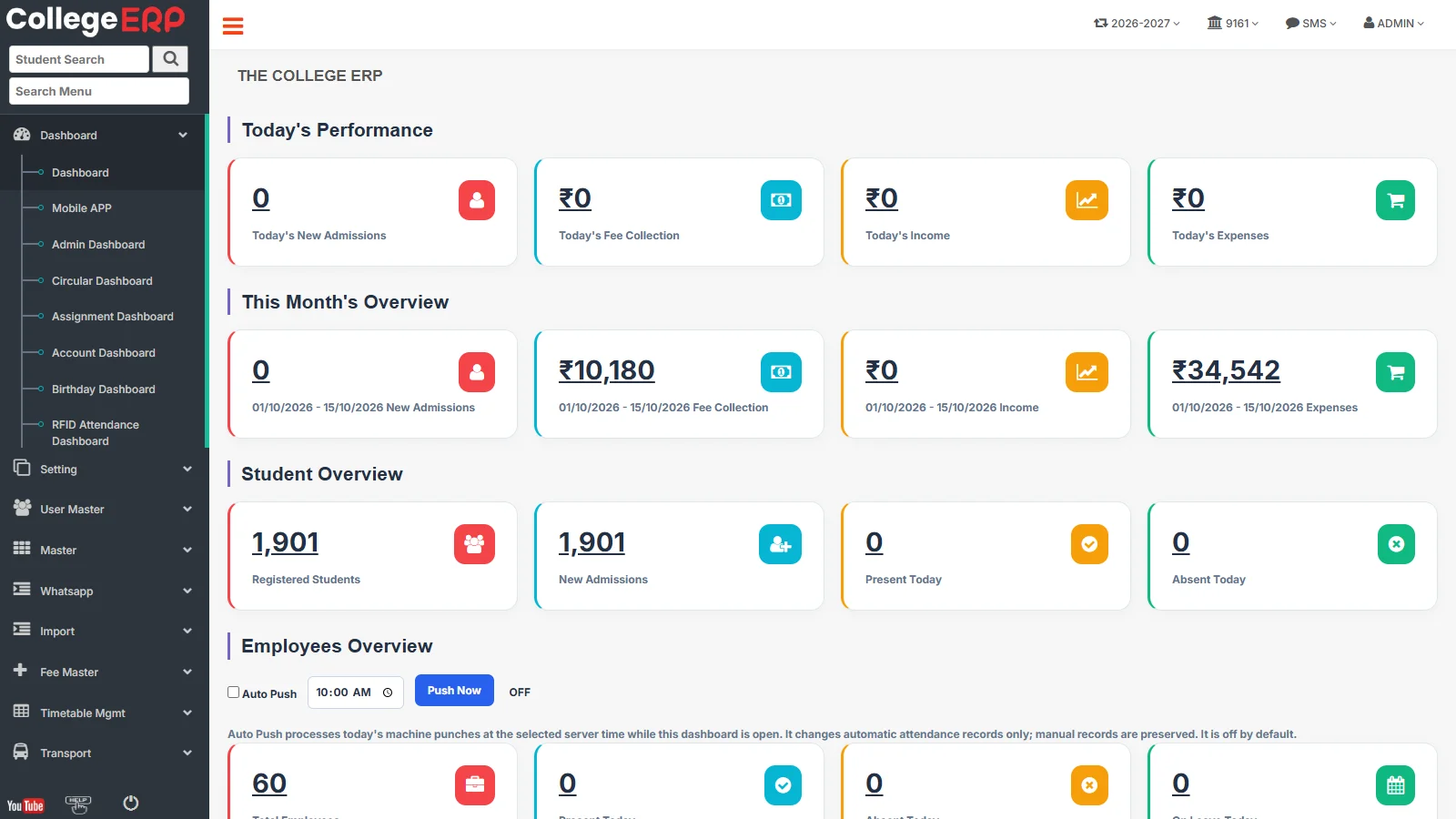Open Mobile APP dashboard item

(82, 208)
